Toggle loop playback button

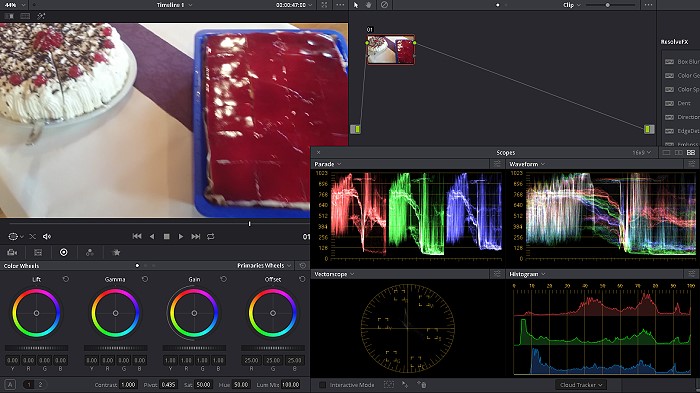pyautogui.click(x=211, y=236)
